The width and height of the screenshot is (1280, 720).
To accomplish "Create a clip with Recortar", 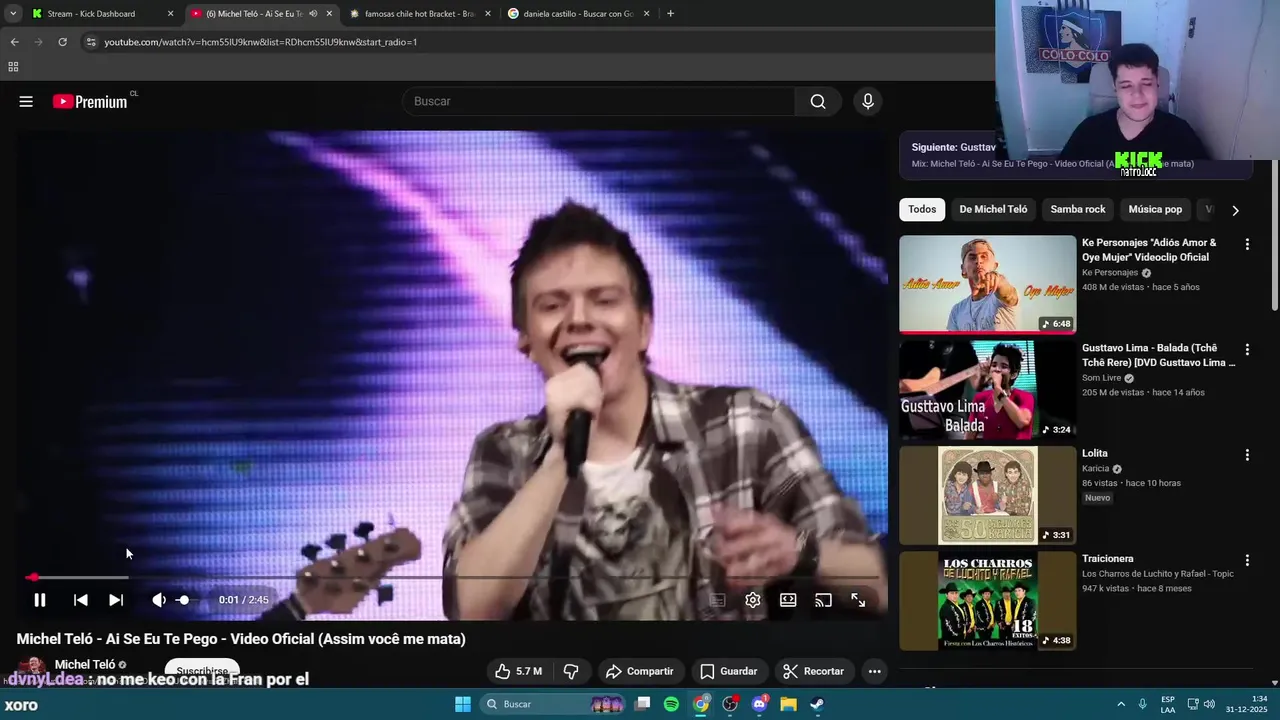I will tap(814, 671).
